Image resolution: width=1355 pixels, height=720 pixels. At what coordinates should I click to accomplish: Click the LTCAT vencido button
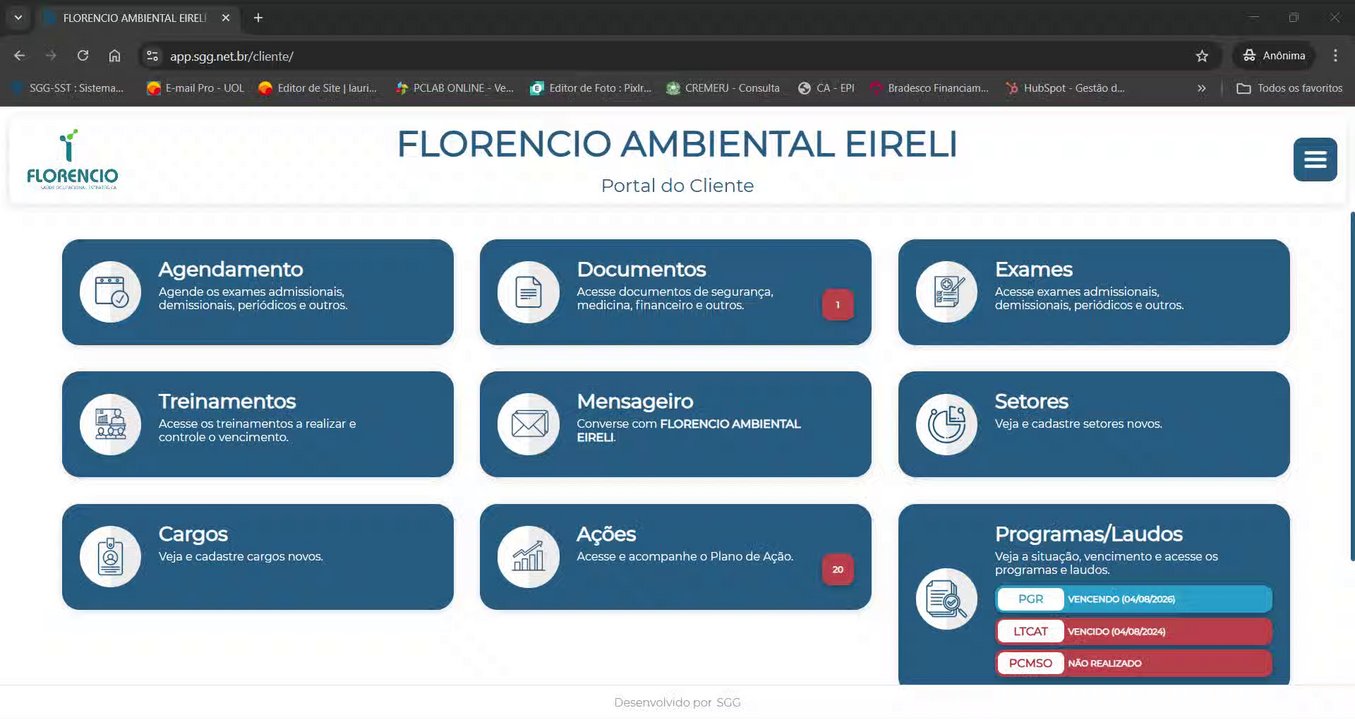coord(1134,631)
